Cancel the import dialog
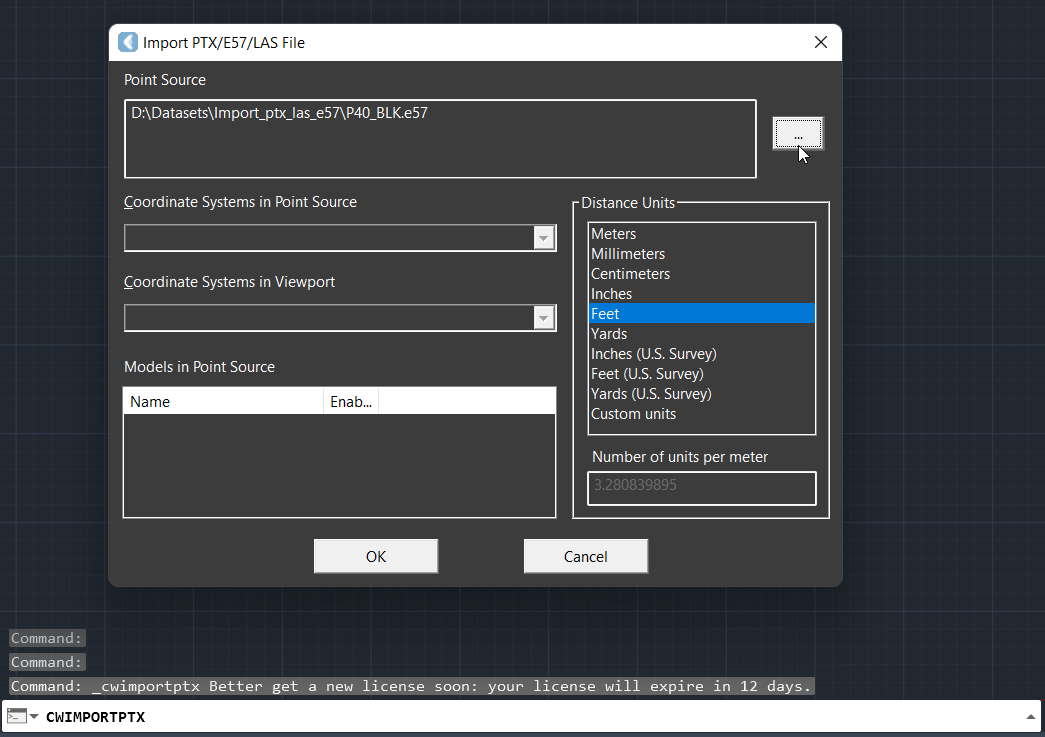Image resolution: width=1045 pixels, height=737 pixels. pos(585,556)
